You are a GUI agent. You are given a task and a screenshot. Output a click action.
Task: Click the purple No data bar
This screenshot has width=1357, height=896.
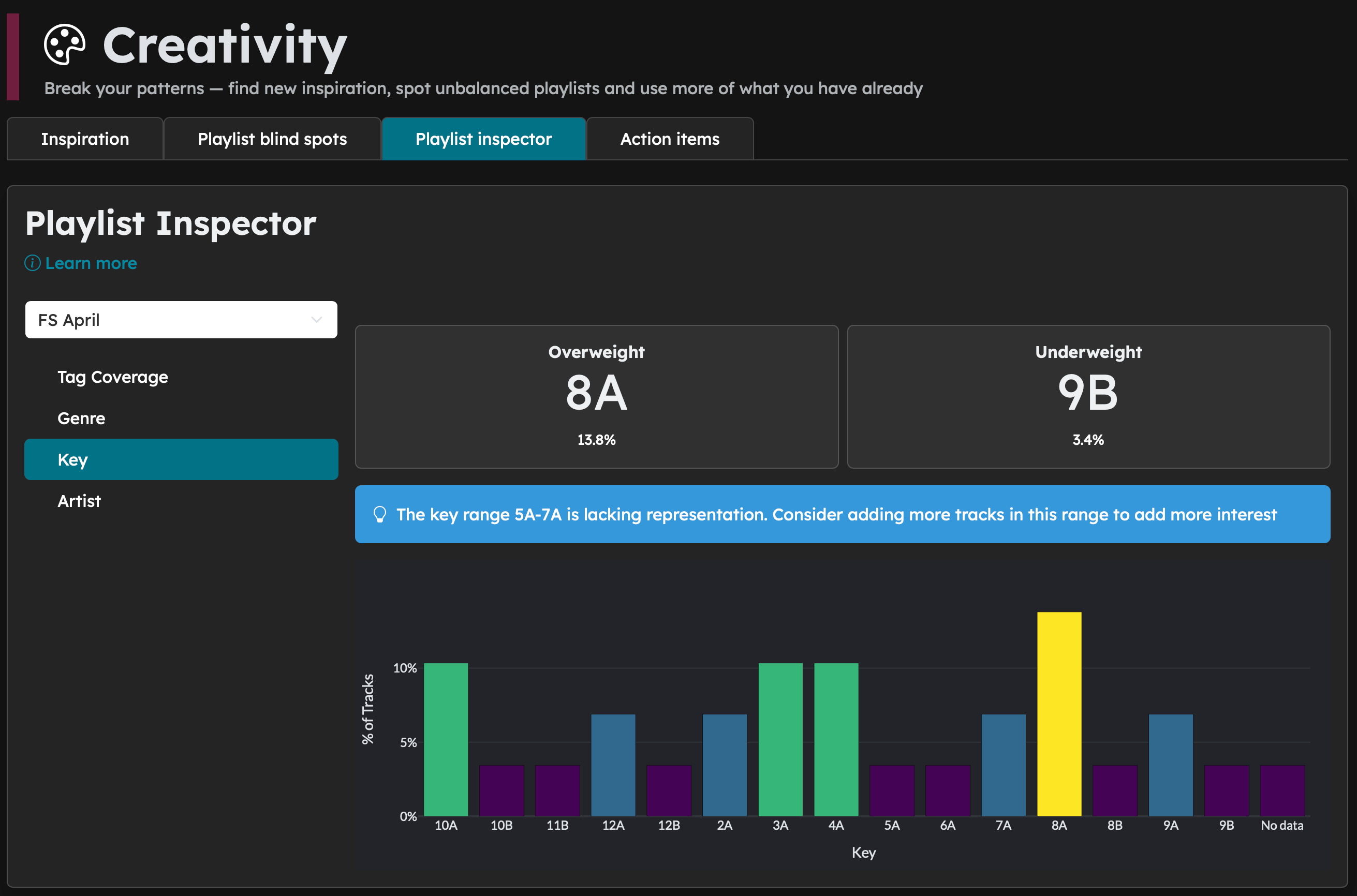(x=1281, y=790)
